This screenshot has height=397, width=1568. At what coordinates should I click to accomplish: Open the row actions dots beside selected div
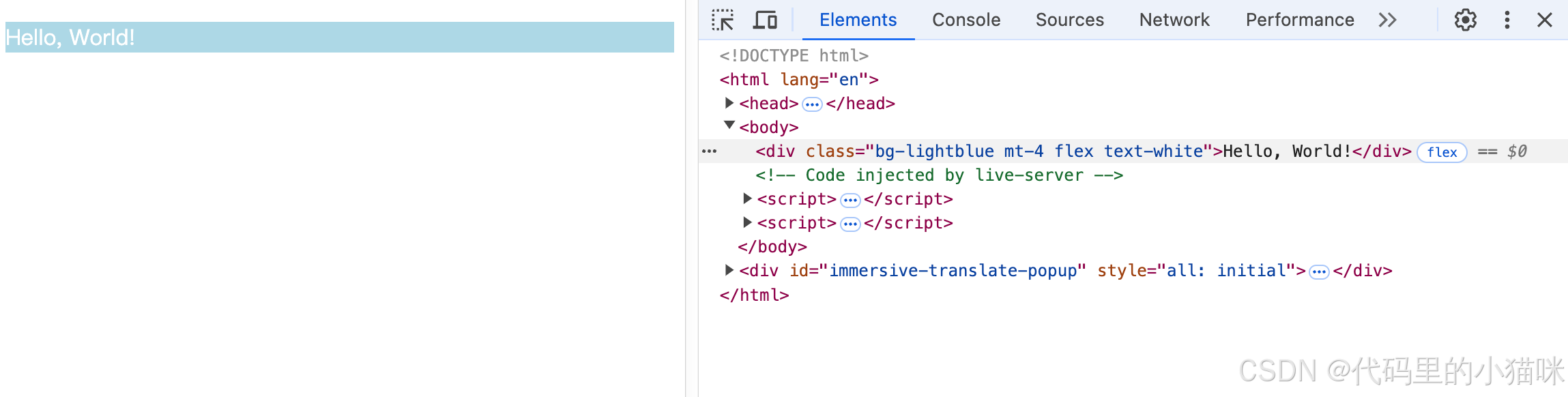pos(710,151)
